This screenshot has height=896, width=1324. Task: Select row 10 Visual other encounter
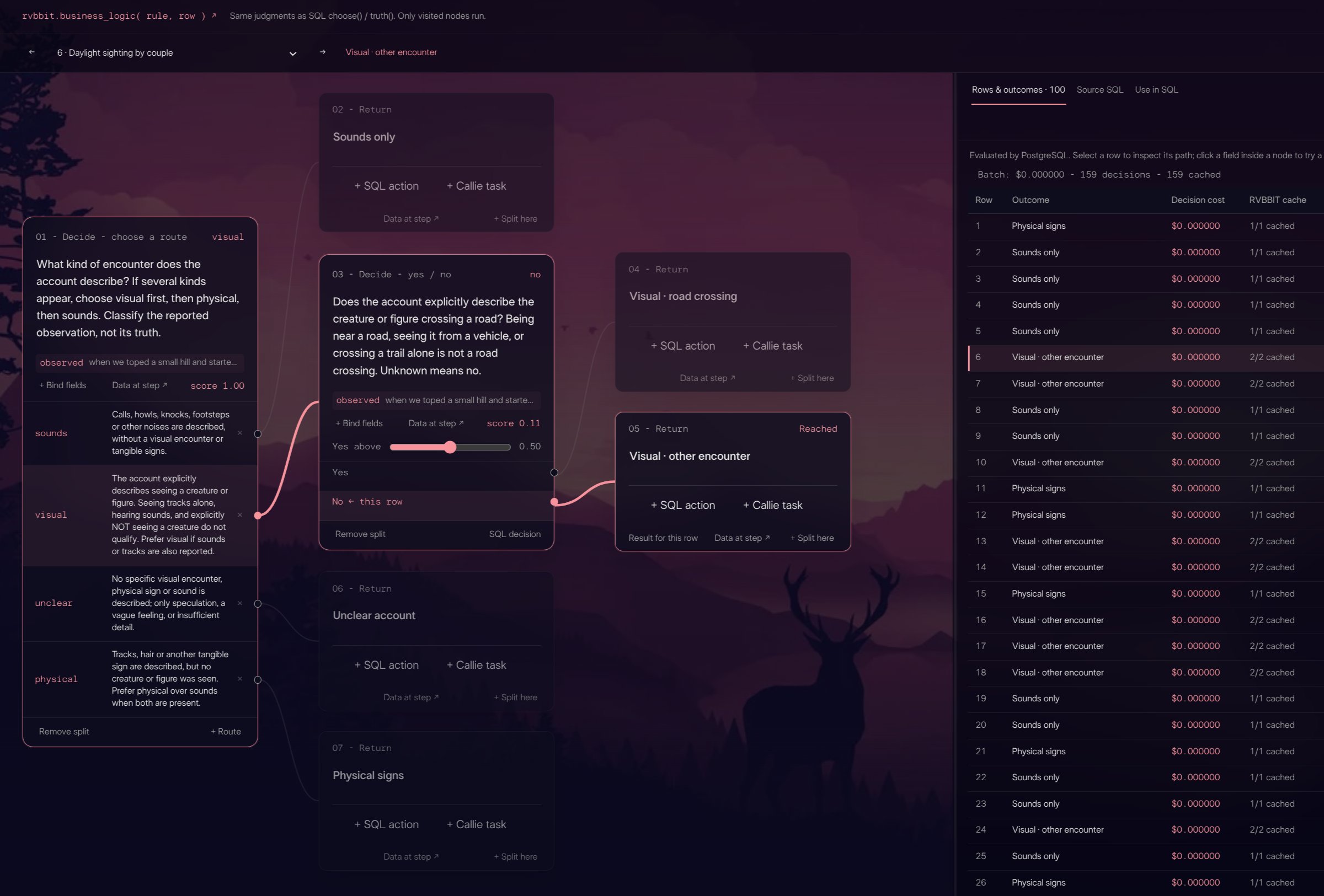pyautogui.click(x=1145, y=462)
